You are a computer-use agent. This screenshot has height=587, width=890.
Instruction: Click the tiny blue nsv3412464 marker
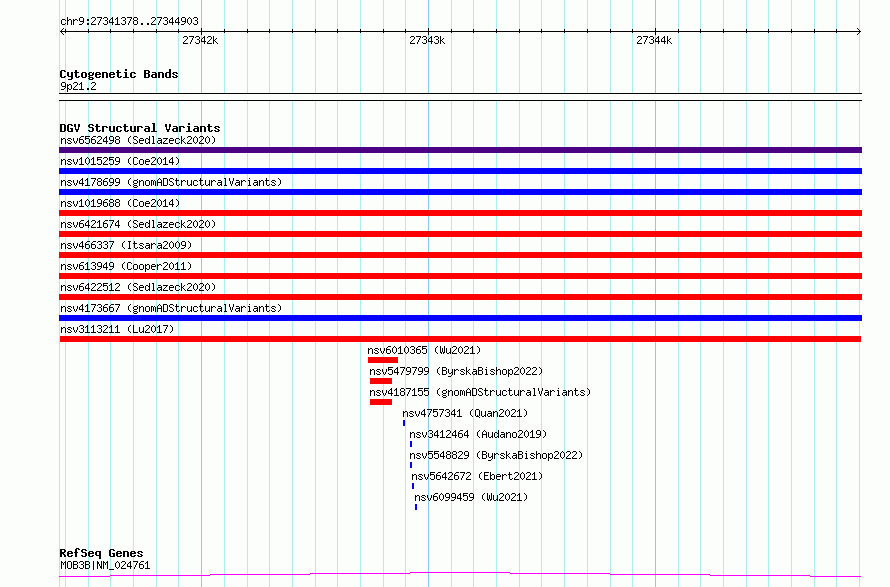point(411,444)
